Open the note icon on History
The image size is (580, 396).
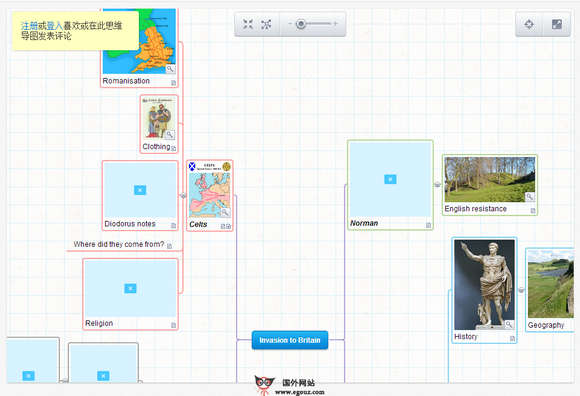[x=512, y=338]
